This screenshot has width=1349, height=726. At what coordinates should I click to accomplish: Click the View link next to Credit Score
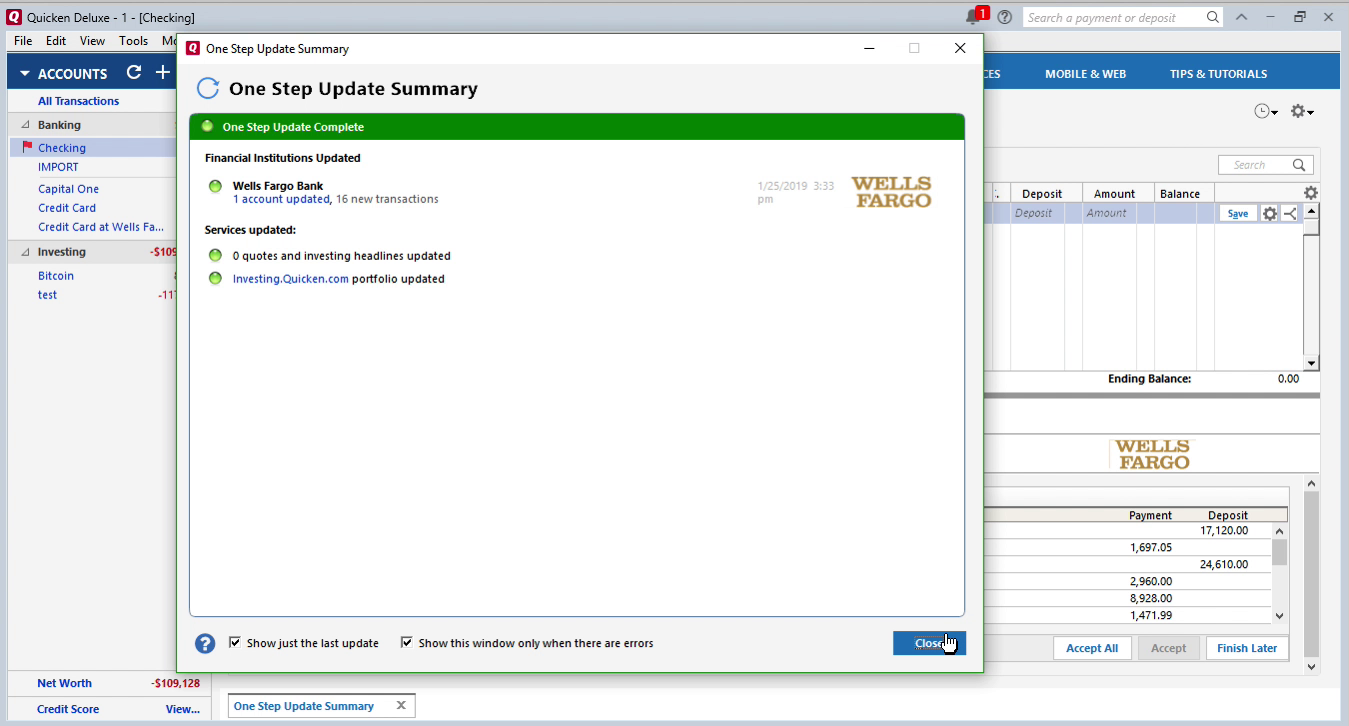tap(182, 709)
